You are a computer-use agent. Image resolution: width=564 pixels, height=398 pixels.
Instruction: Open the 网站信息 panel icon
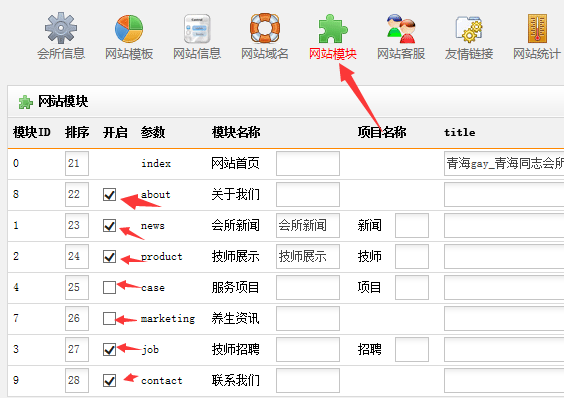pyautogui.click(x=197, y=28)
